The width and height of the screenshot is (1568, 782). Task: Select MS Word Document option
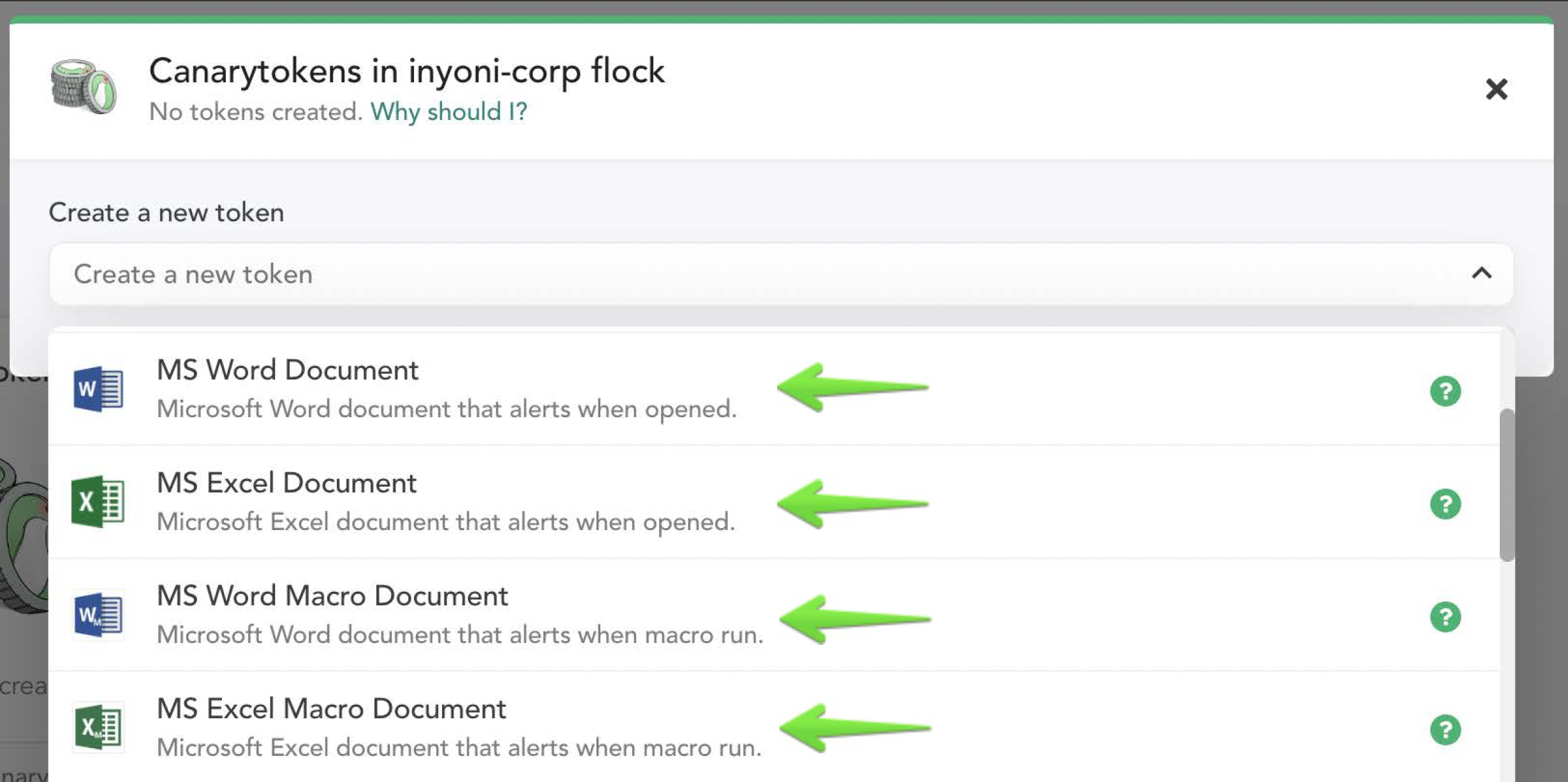pos(774,389)
